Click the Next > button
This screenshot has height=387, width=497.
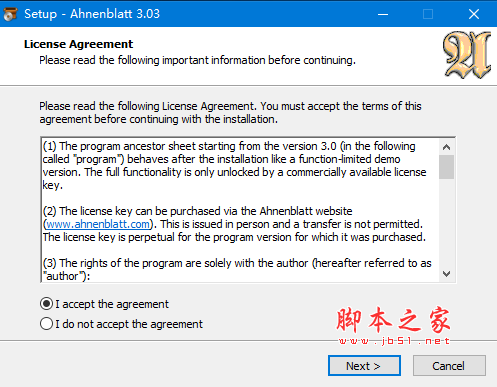[x=364, y=366]
